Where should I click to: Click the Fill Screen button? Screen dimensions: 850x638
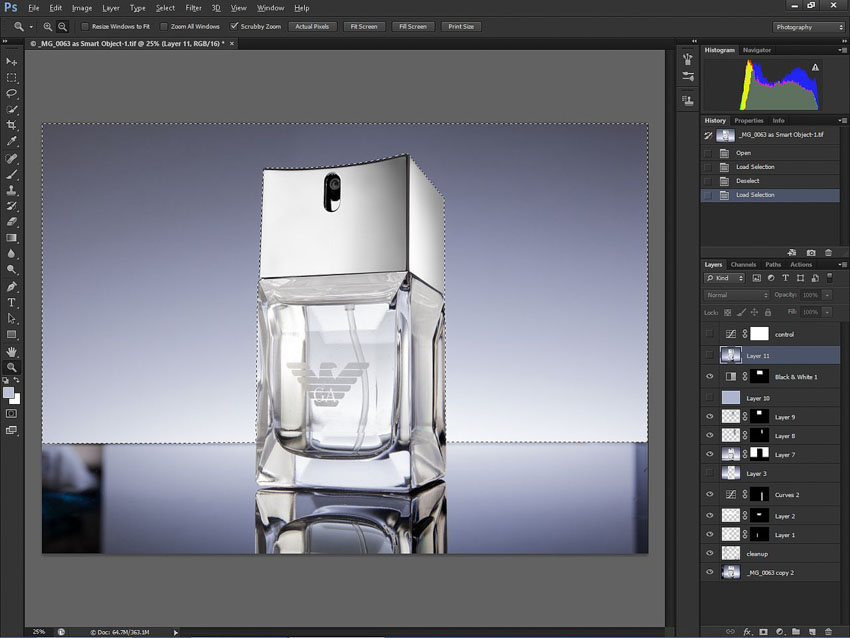tap(413, 27)
